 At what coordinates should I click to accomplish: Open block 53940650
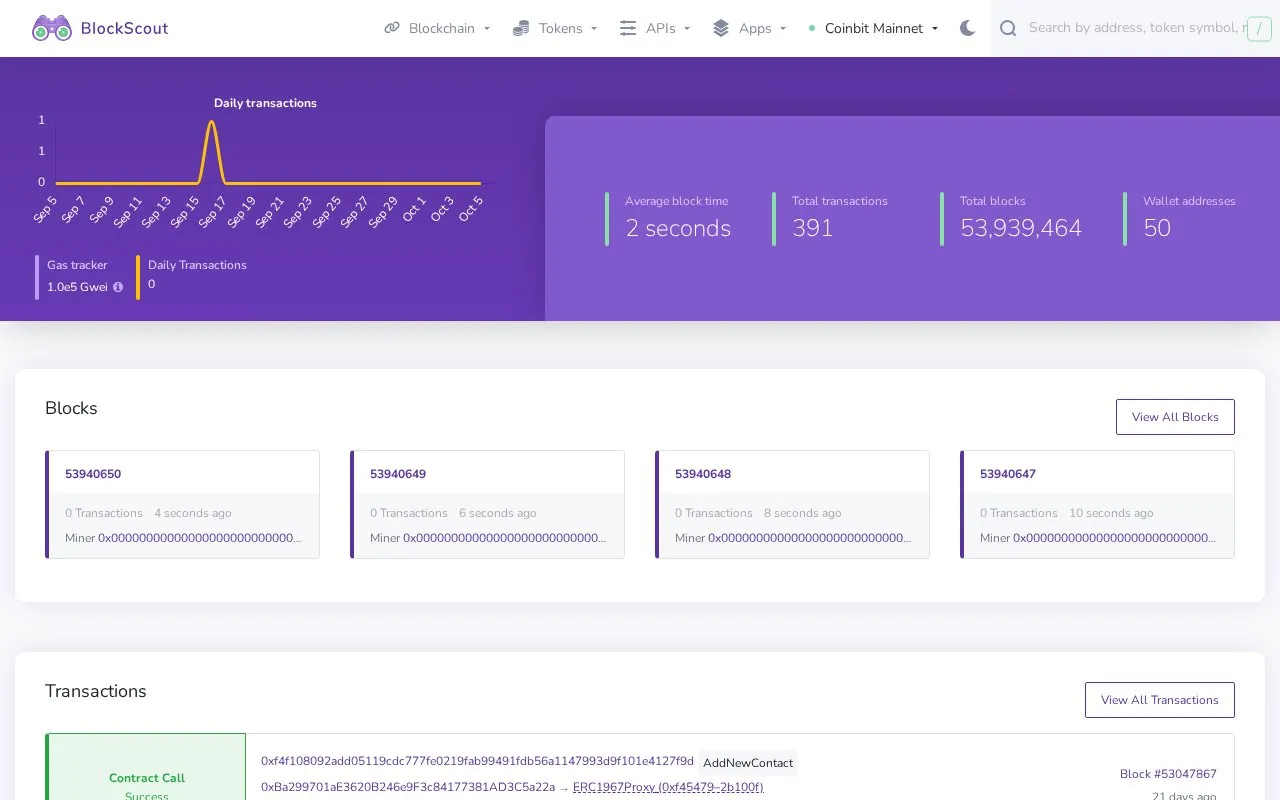pyautogui.click(x=93, y=474)
